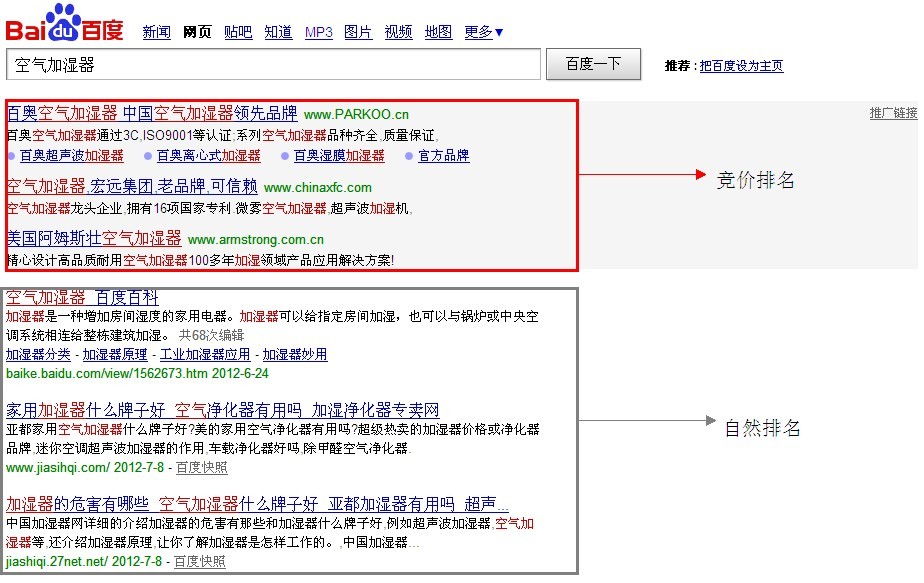Viewport: 924px width, 583px height.
Task: Open the 知道 tab
Action: [x=278, y=32]
